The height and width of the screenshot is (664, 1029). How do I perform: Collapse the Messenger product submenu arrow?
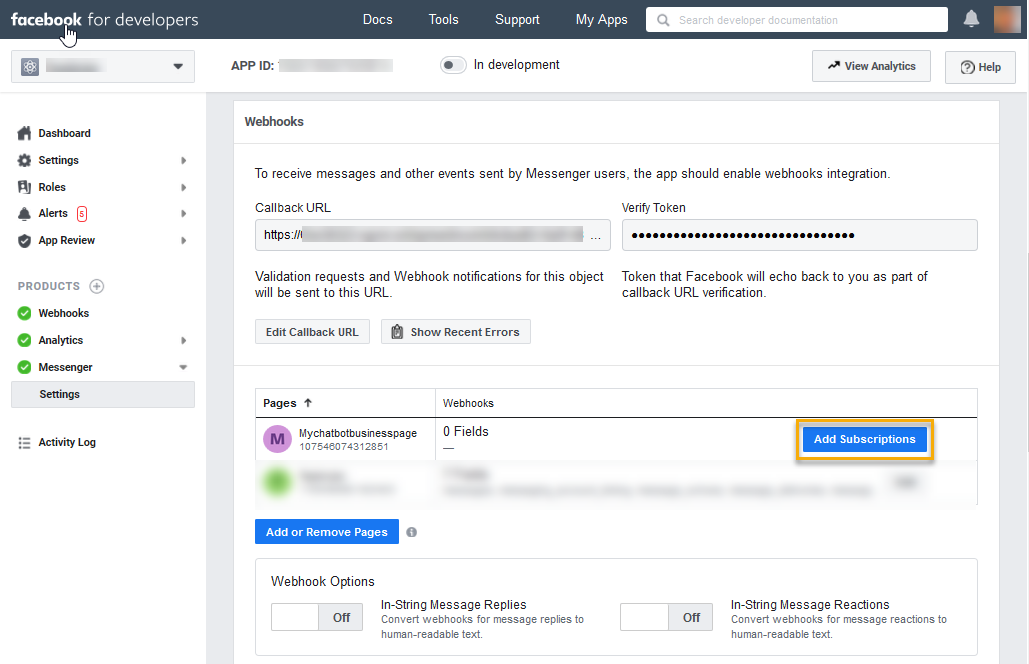183,367
